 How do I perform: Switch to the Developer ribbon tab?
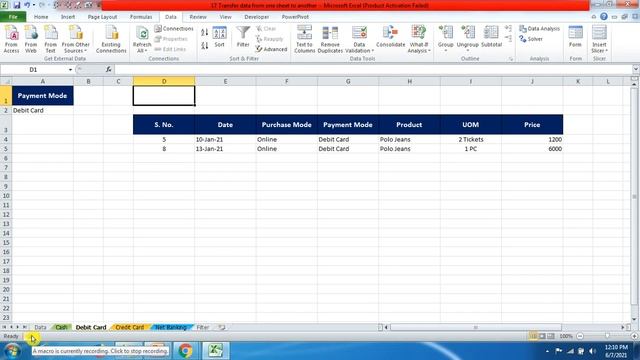point(256,17)
